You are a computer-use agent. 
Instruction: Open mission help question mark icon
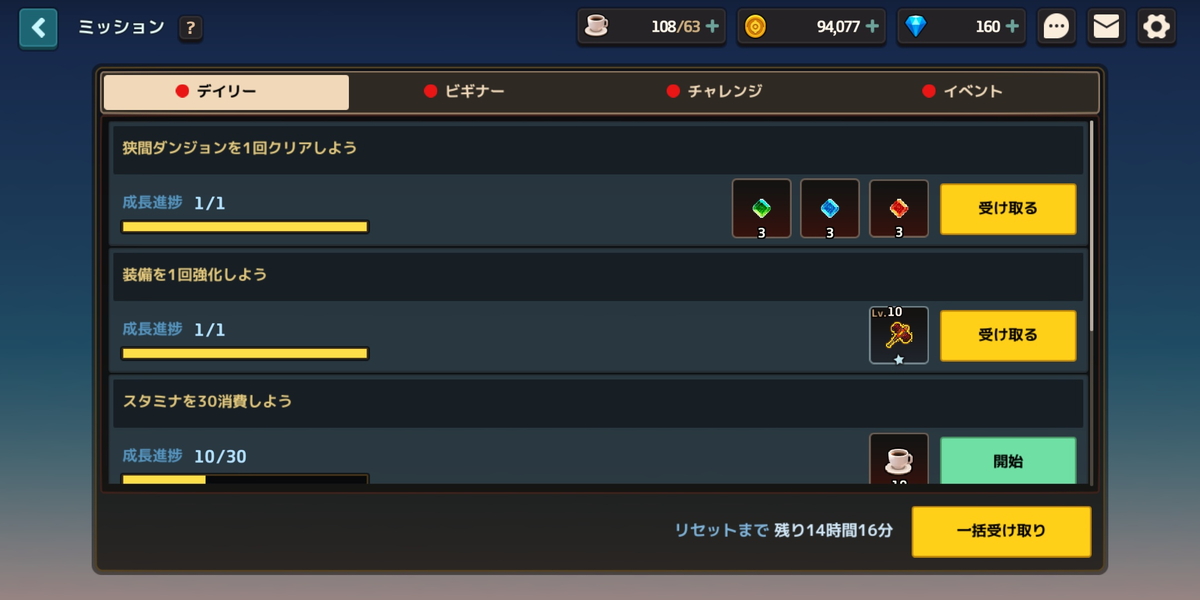190,28
